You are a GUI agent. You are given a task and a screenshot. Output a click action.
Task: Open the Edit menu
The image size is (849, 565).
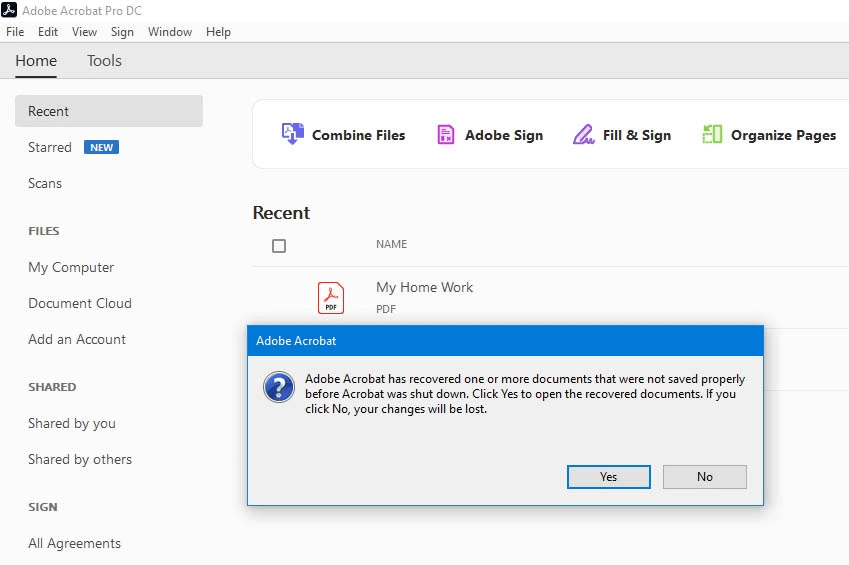[x=48, y=32]
